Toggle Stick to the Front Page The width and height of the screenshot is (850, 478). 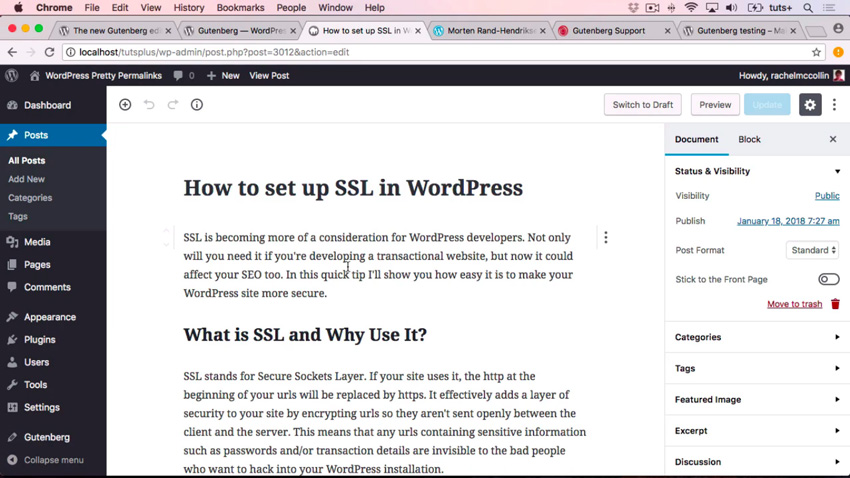pos(829,279)
